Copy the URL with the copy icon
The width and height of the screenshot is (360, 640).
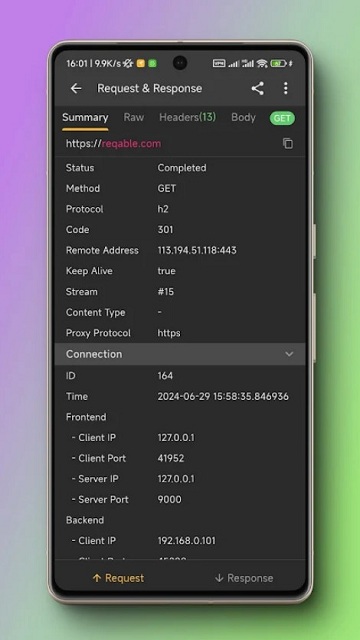coord(288,143)
